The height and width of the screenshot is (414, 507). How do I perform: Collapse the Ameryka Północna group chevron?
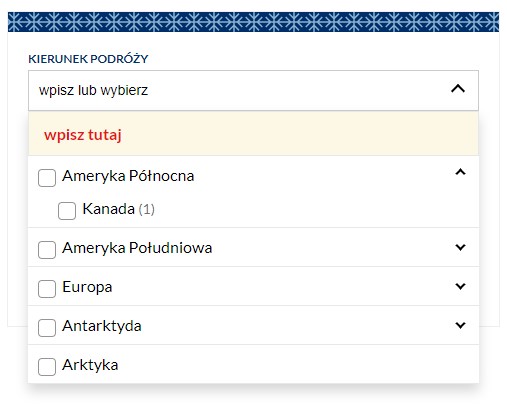click(460, 172)
